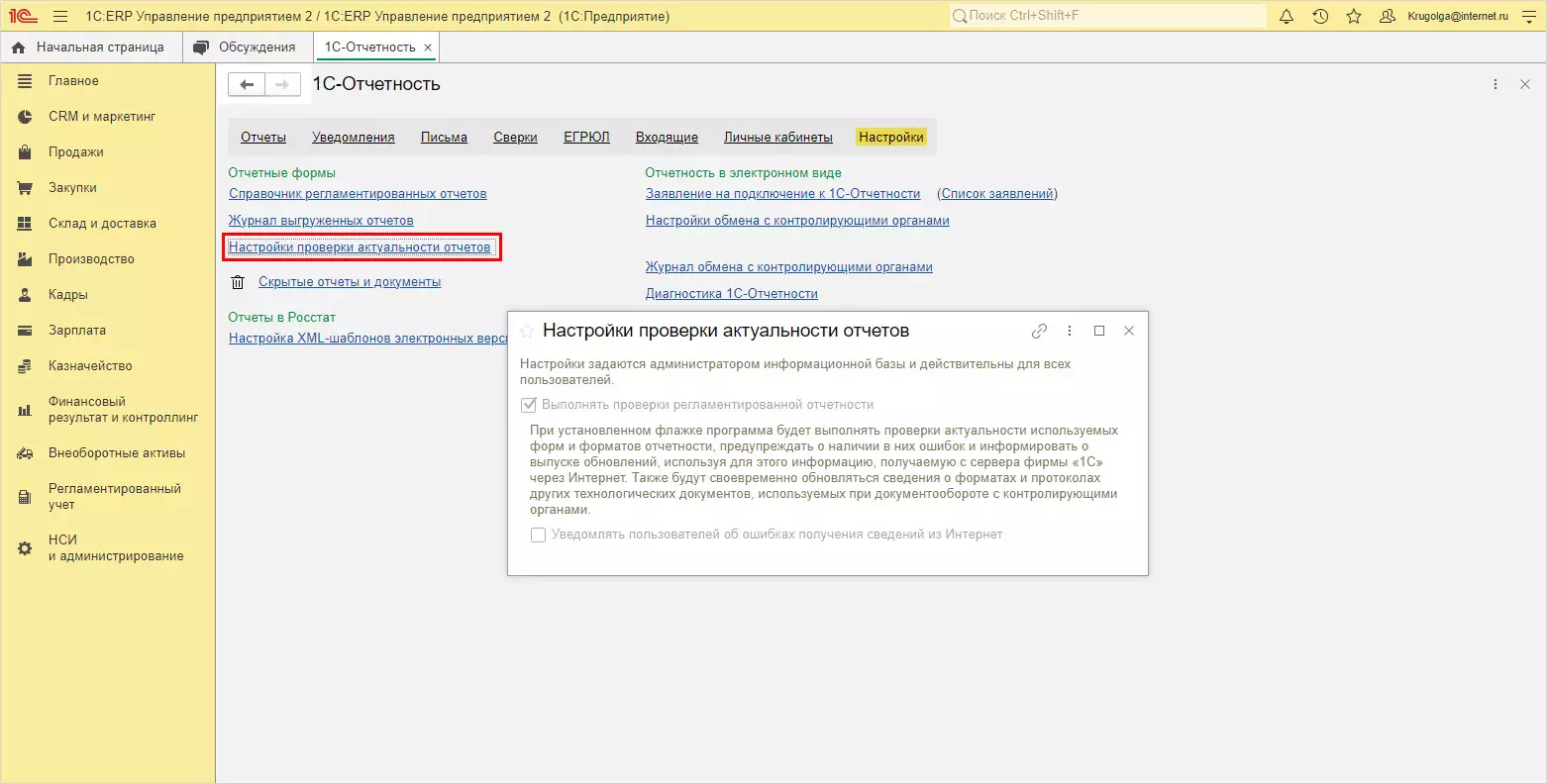Open the history clock icon
Image resolution: width=1547 pixels, height=784 pixels.
point(1320,16)
